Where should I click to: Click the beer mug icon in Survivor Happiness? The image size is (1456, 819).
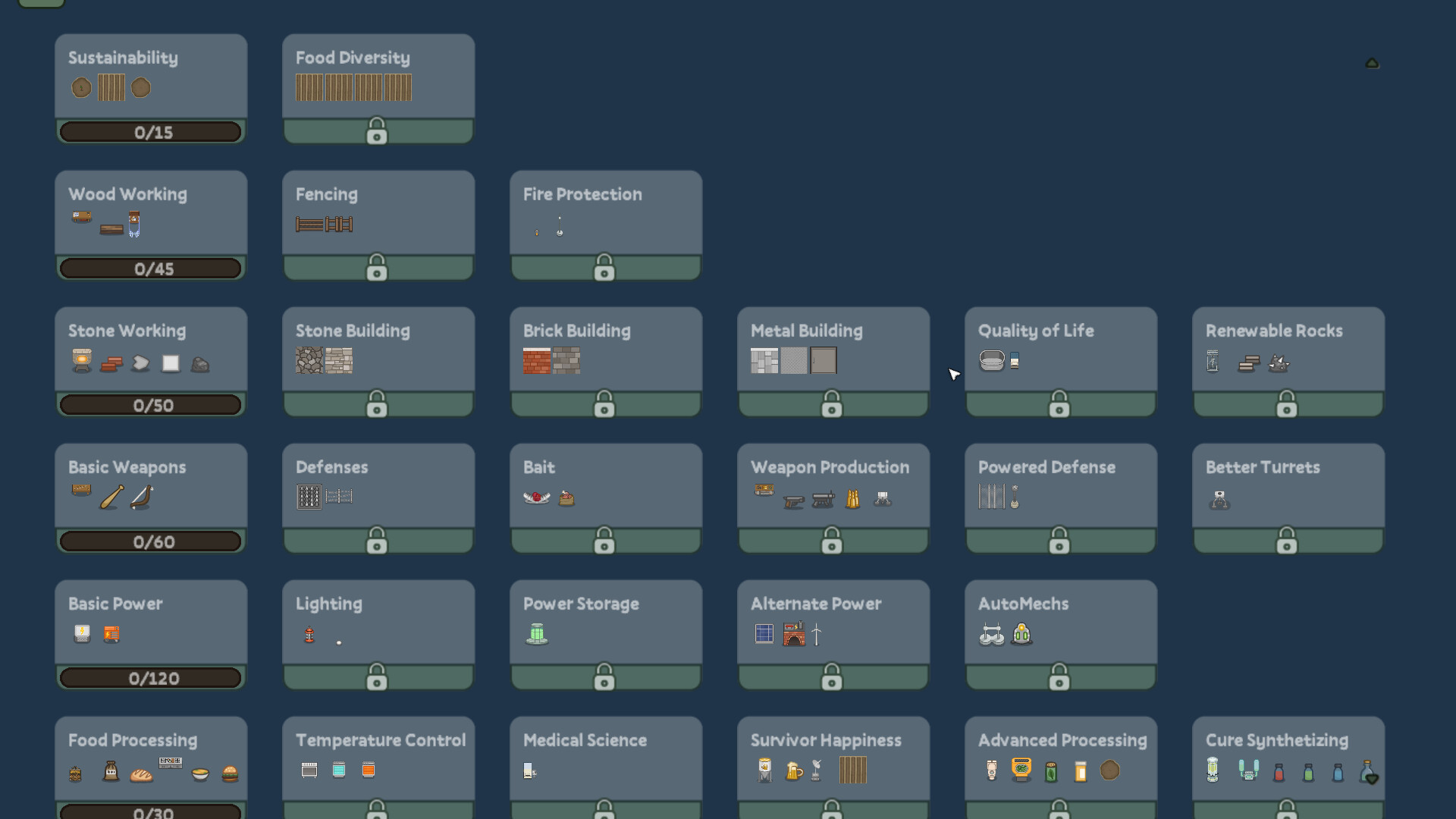(x=793, y=770)
